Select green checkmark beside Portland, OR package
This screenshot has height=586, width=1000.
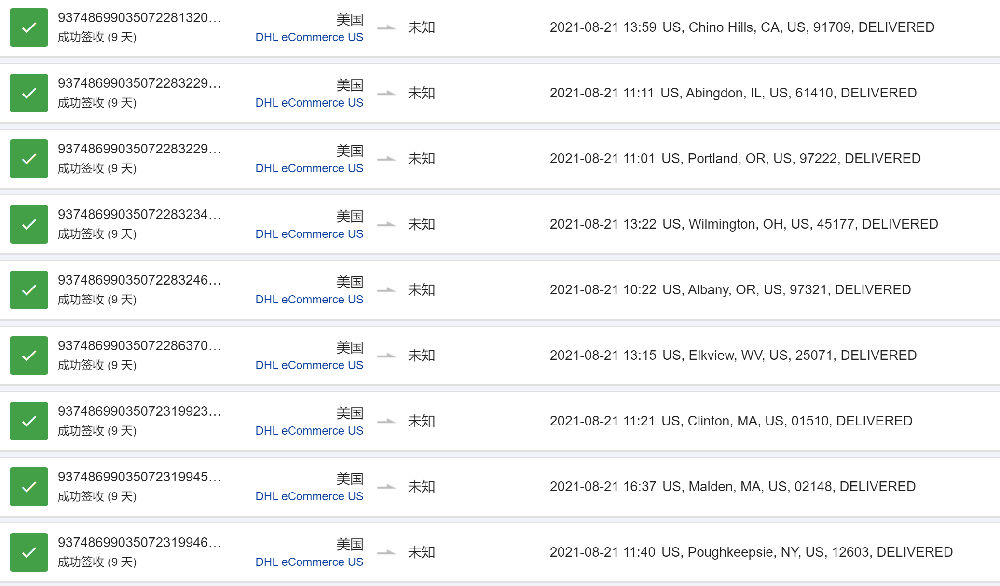click(29, 158)
